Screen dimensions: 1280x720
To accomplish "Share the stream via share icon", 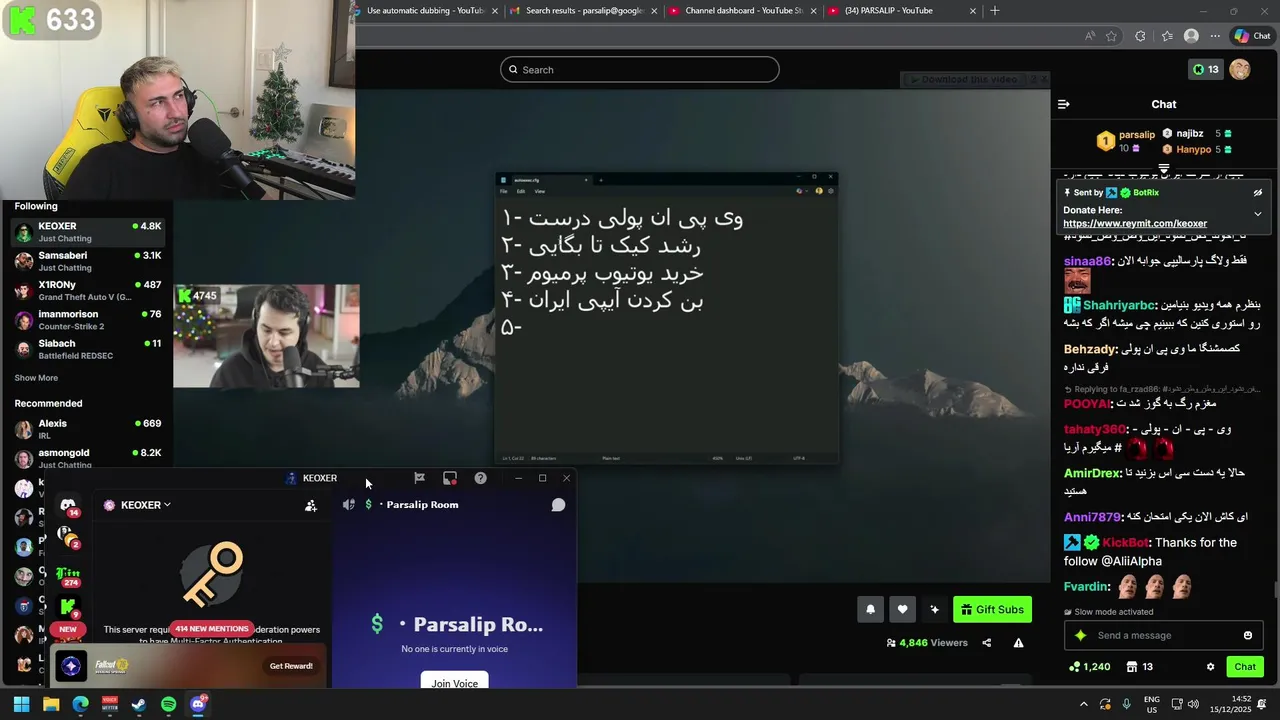I will pyautogui.click(x=987, y=643).
